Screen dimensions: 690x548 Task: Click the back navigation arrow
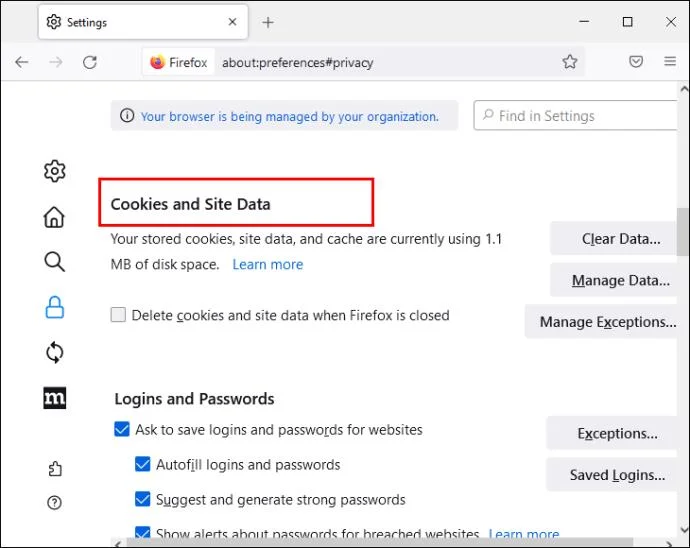22,62
